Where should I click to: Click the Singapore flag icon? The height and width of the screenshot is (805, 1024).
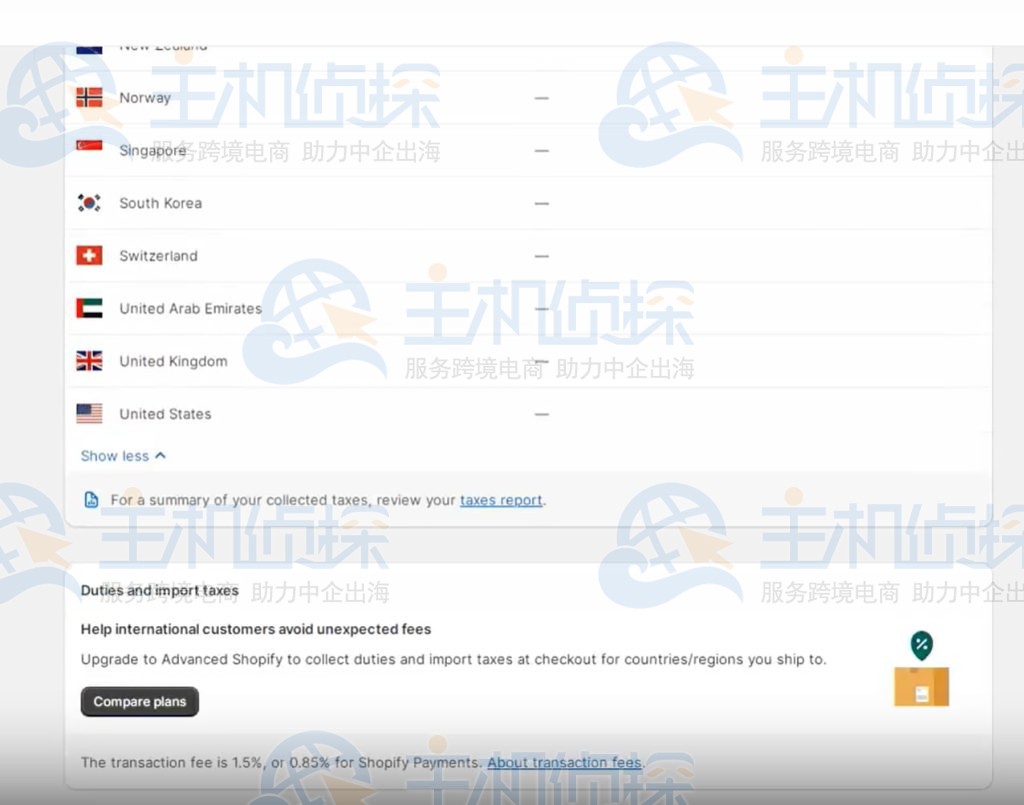89,150
